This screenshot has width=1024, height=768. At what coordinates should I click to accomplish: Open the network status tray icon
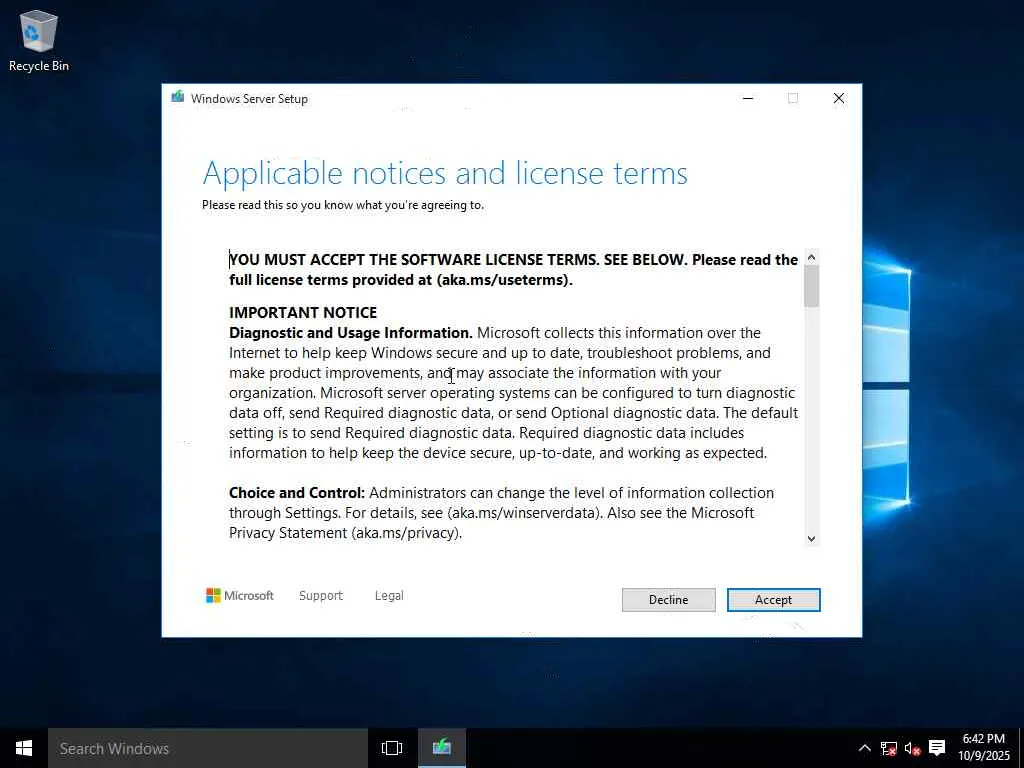888,748
